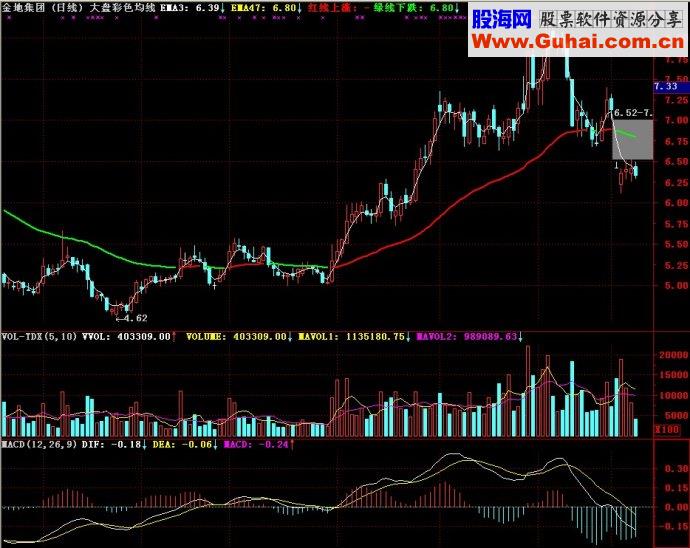Click the 6.00 price axis label
690x548 pixels.
[x=677, y=203]
